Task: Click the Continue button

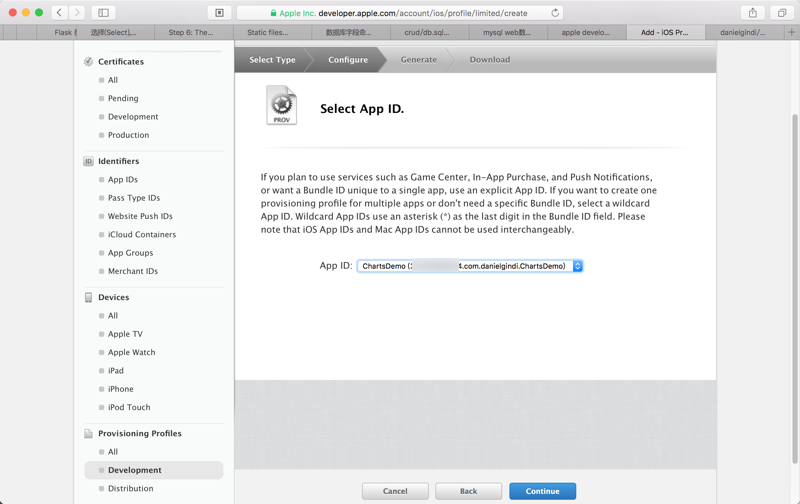Action: coord(542,491)
